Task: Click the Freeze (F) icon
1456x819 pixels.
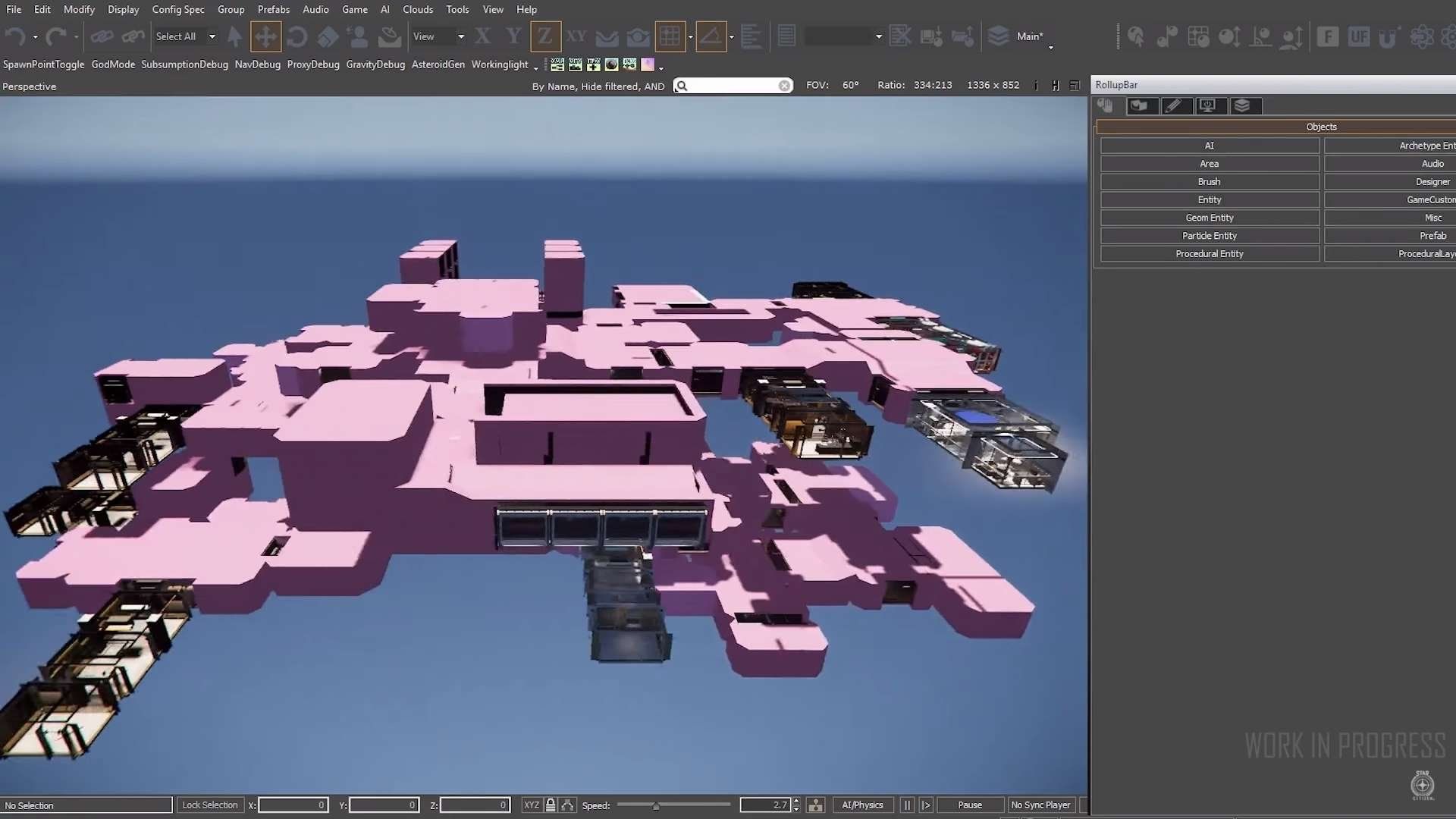Action: pos(1327,36)
